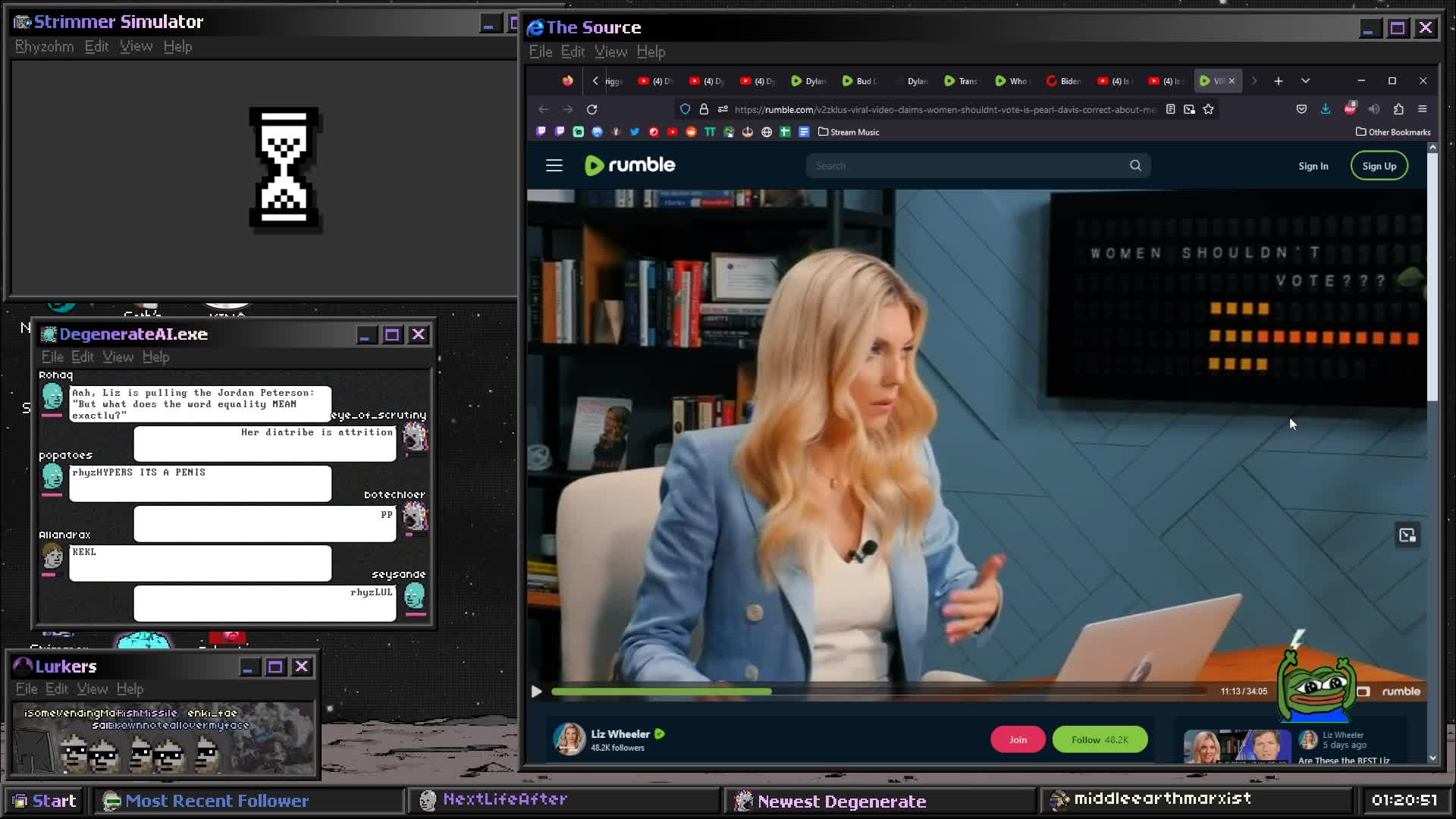The height and width of the screenshot is (819, 1456).
Task: Click the page scrollbar down arrow
Action: (1432, 758)
